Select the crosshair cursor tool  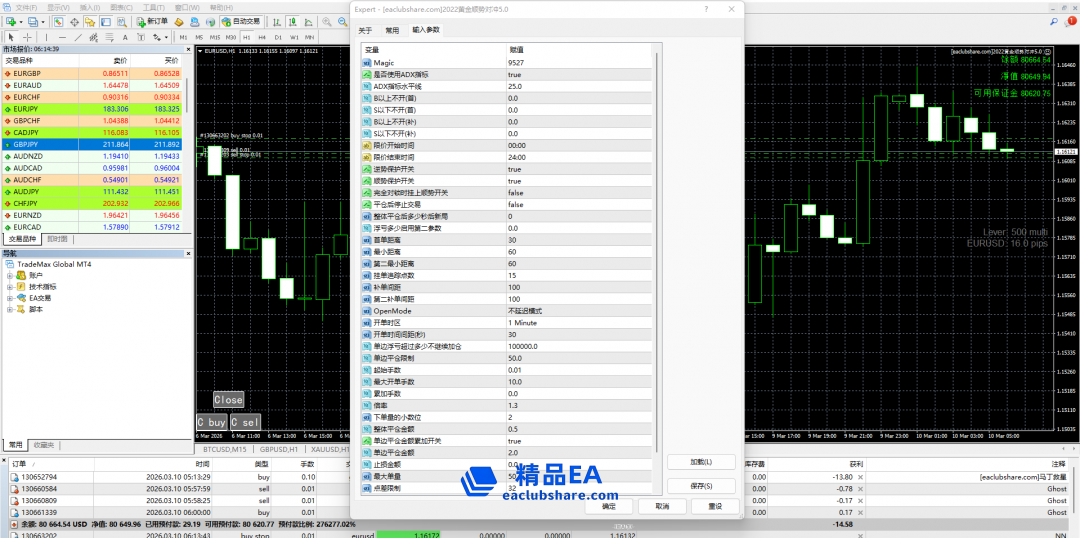(x=25, y=37)
